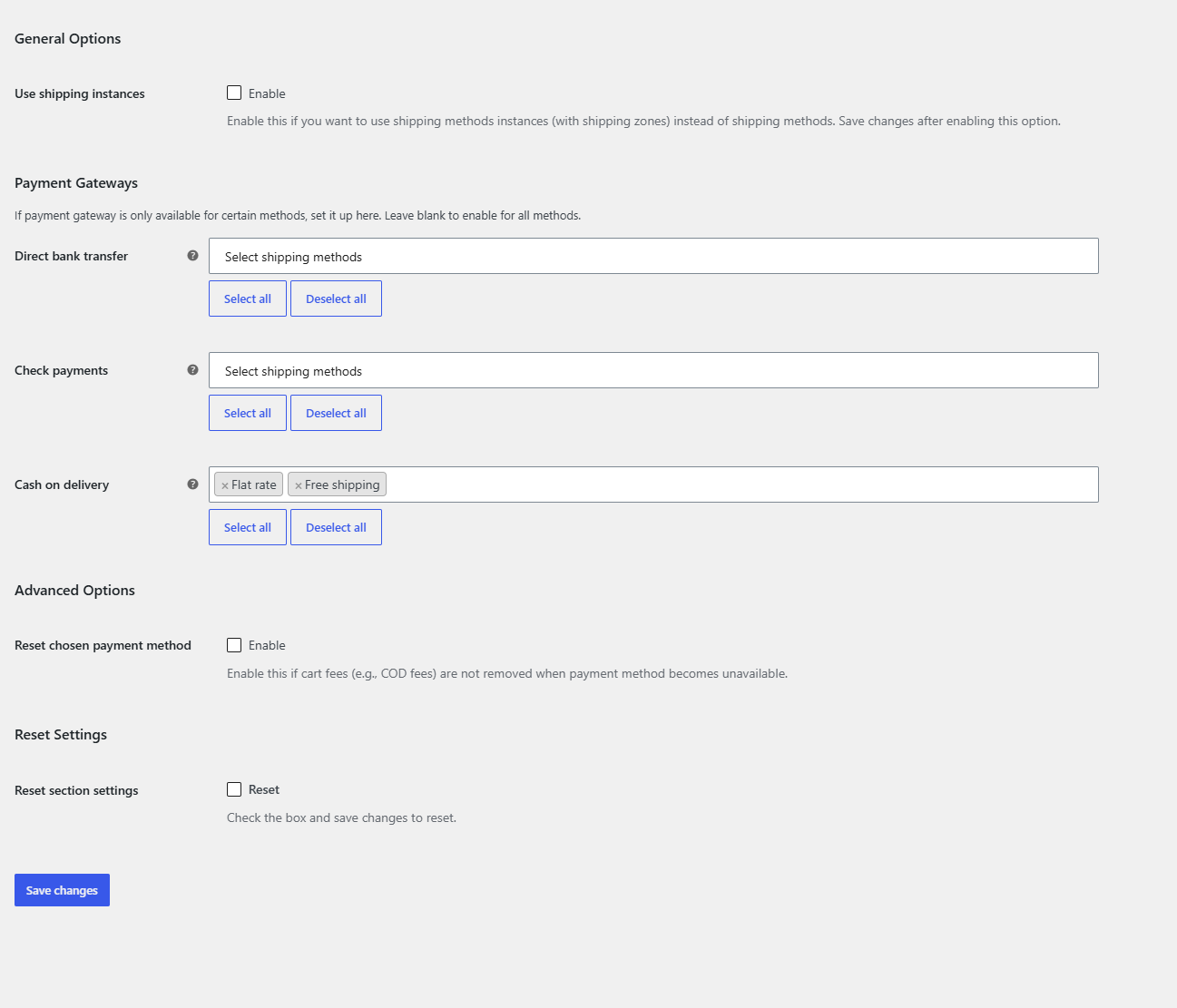Open Check payments shipping methods field
The image size is (1177, 1008).
click(653, 370)
